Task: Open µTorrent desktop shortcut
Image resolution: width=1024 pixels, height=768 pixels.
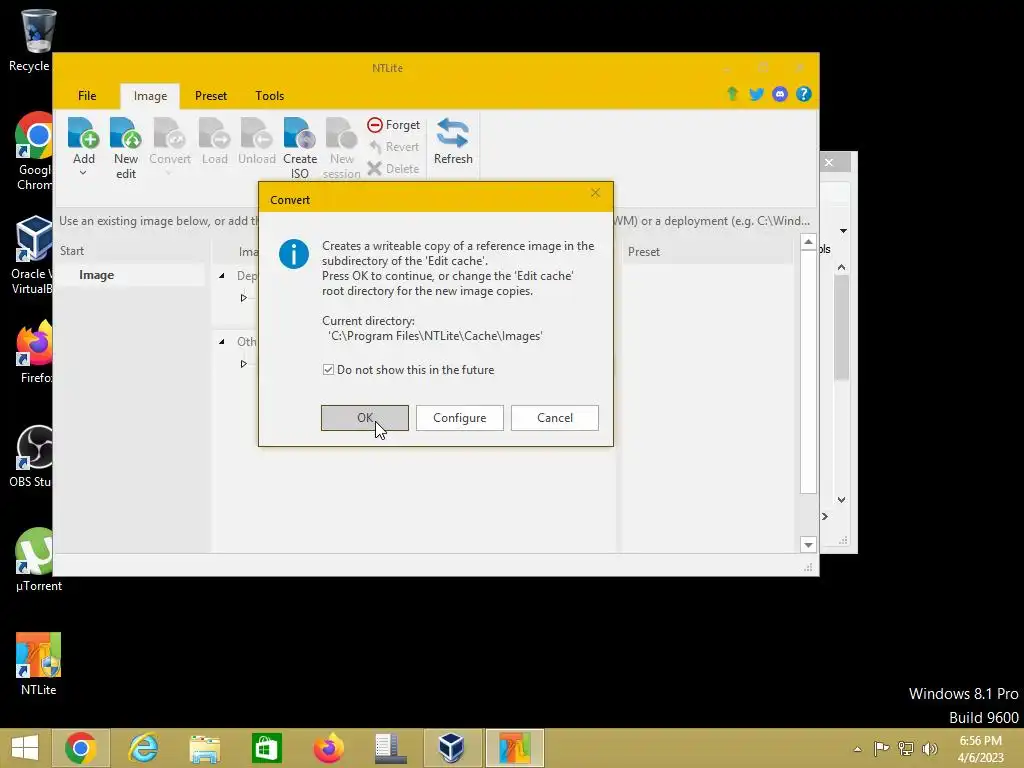Action: click(x=38, y=560)
